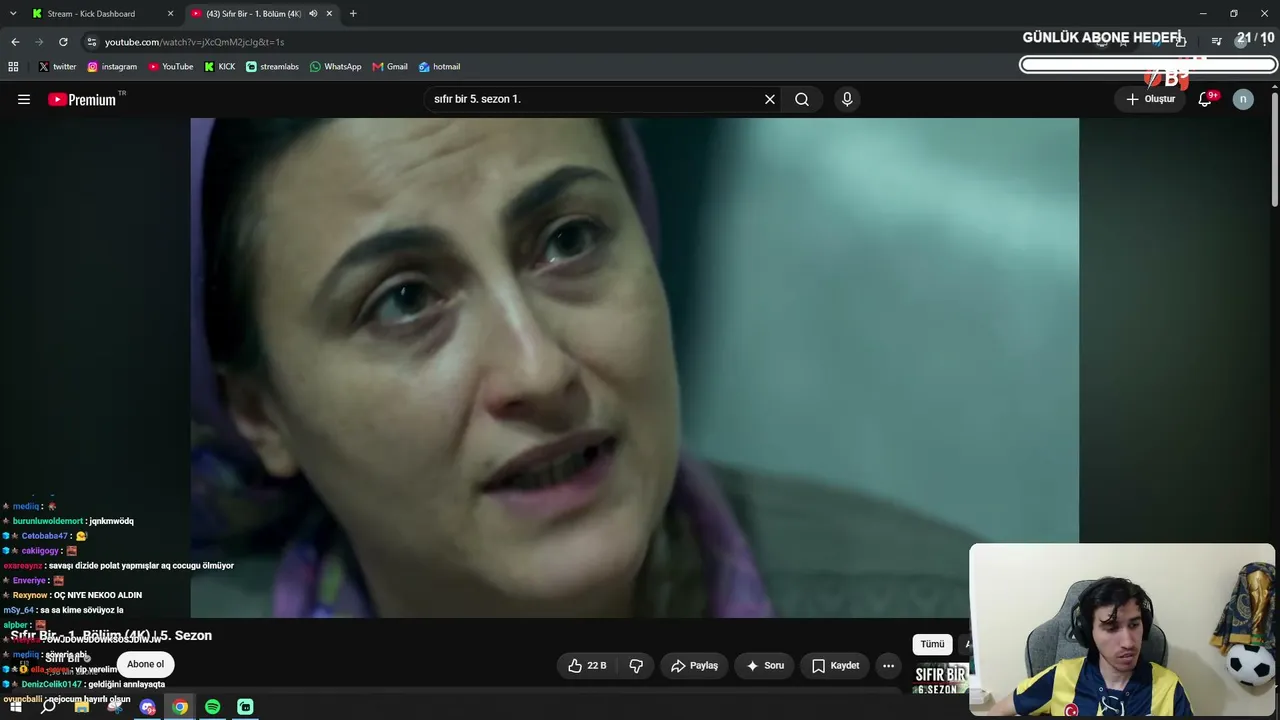Open the Sıfır Bir 6. Sezon thumbnail
The height and width of the screenshot is (720, 1280).
pyautogui.click(x=941, y=679)
